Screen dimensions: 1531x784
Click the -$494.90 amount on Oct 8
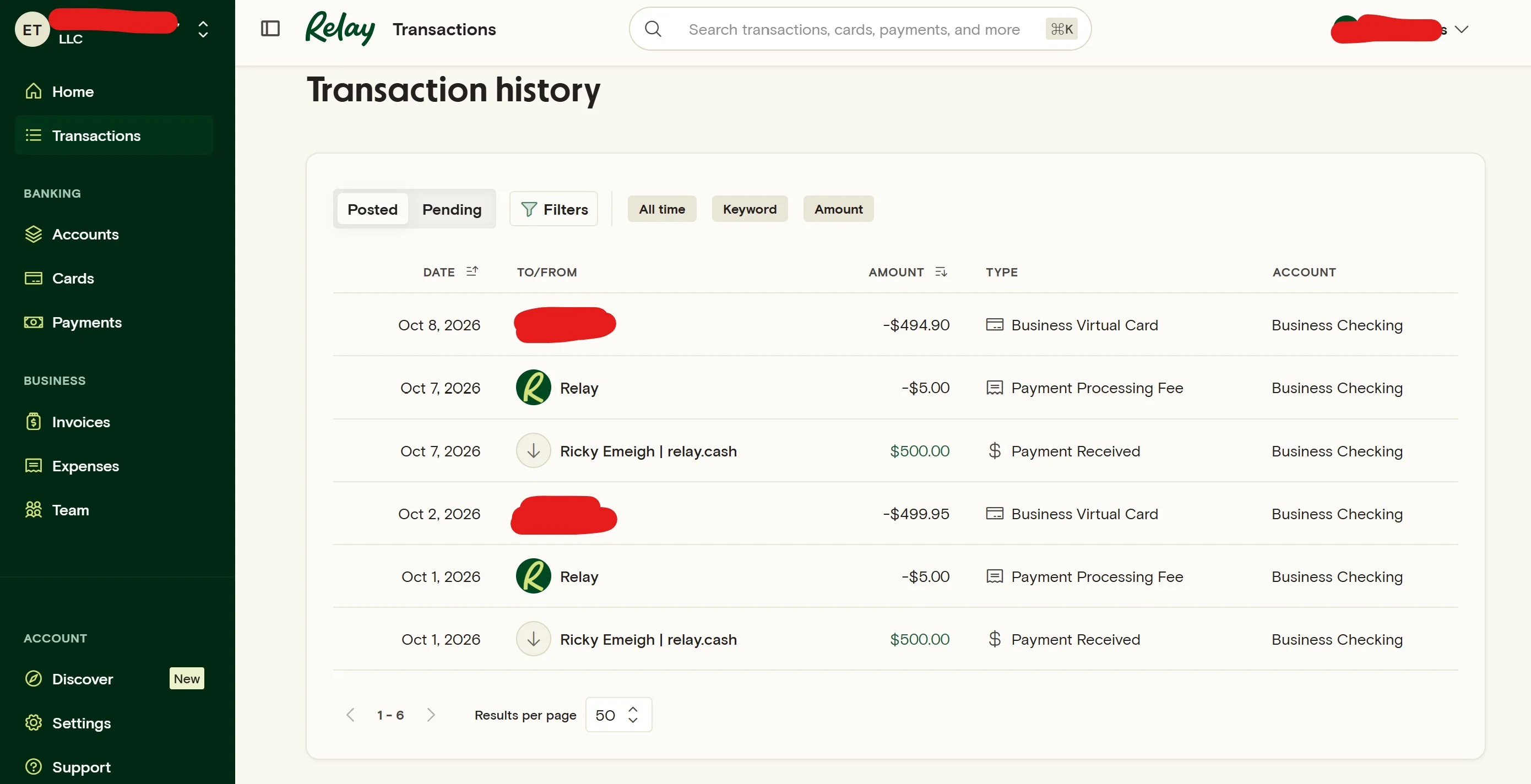point(916,325)
